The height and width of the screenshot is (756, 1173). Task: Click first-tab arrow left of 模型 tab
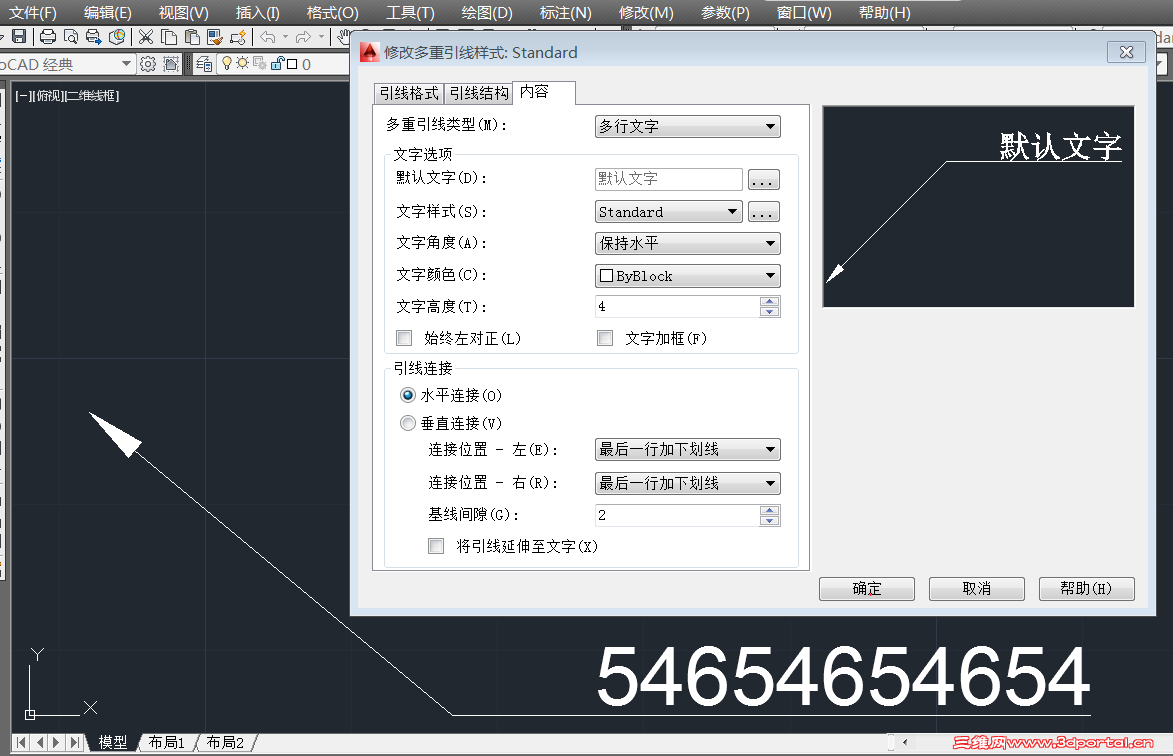(21, 743)
